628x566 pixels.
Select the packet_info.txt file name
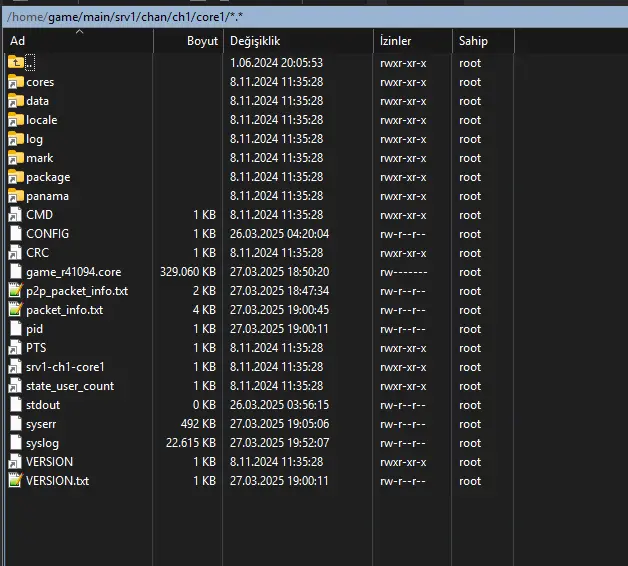coord(64,310)
